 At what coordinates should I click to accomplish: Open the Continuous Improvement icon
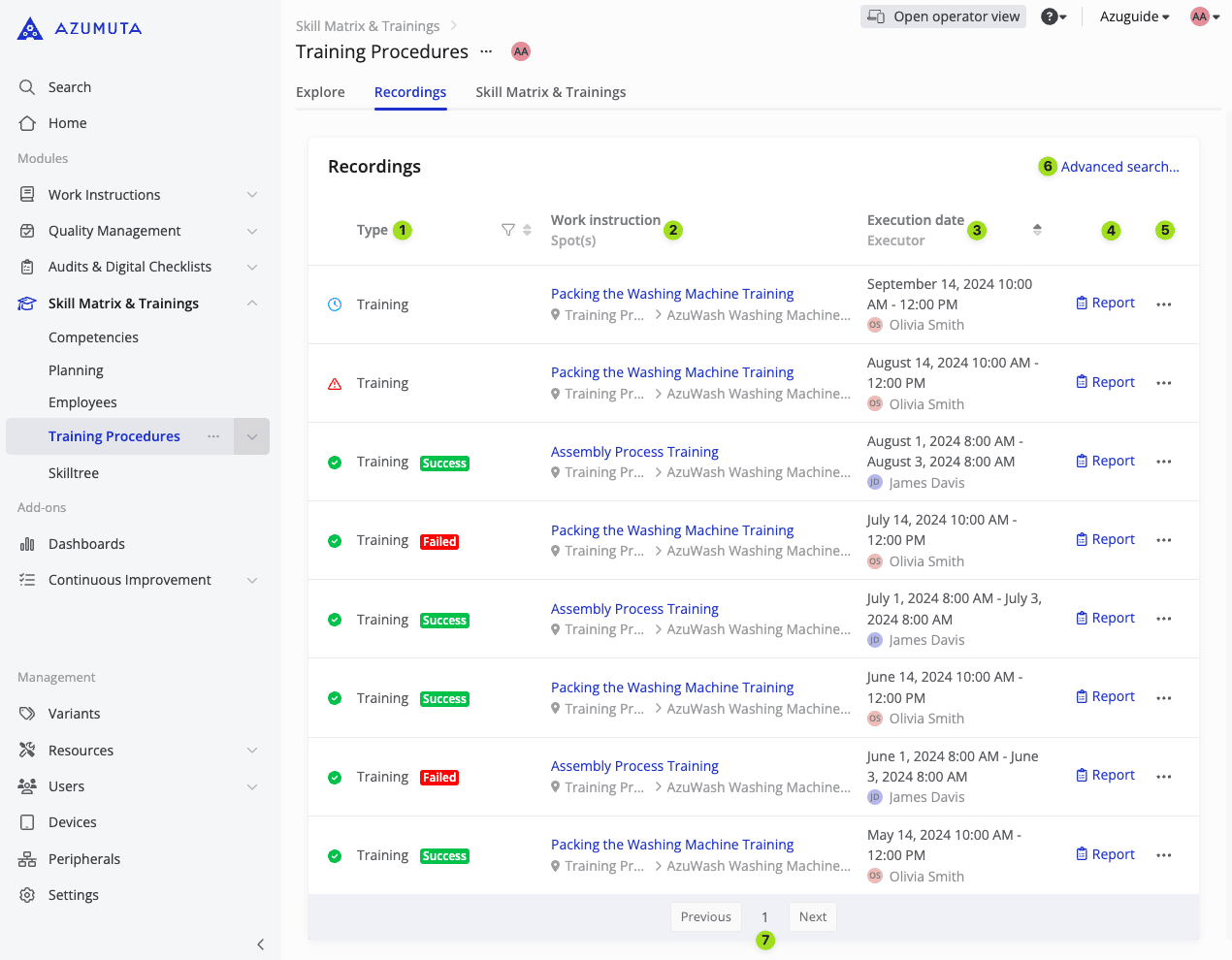click(27, 579)
